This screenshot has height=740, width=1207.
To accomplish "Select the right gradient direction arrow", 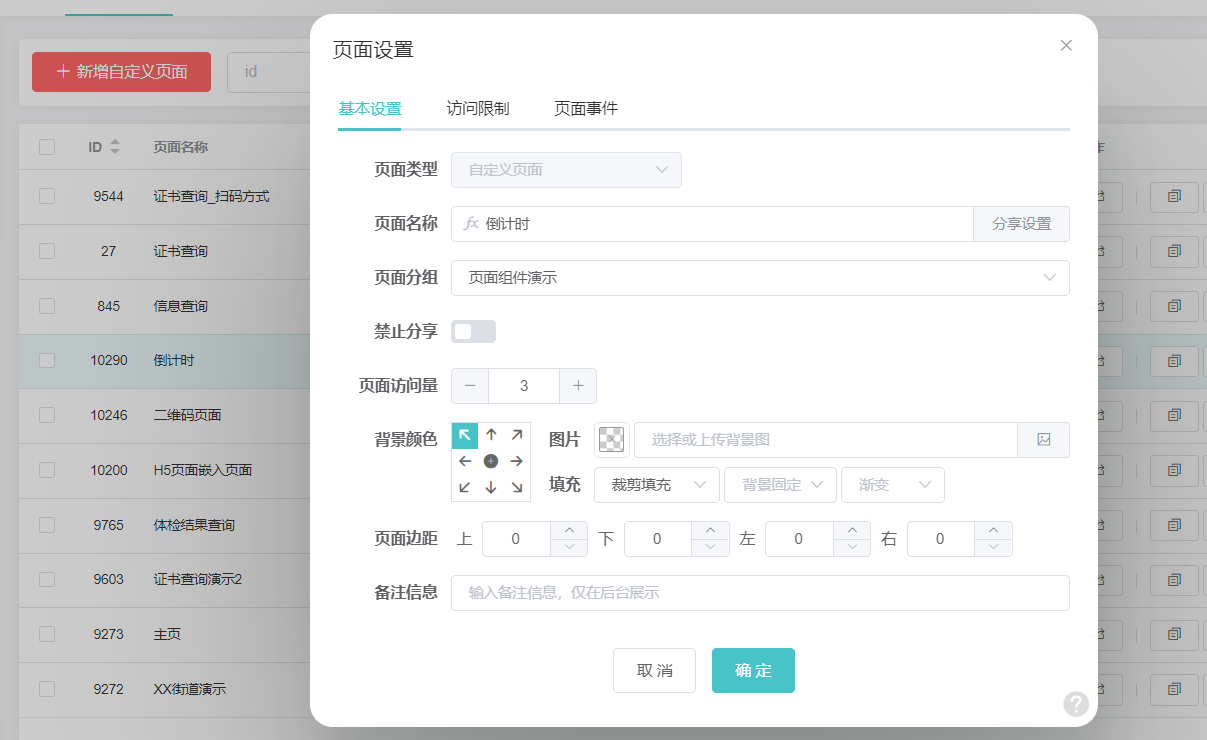I will point(517,461).
